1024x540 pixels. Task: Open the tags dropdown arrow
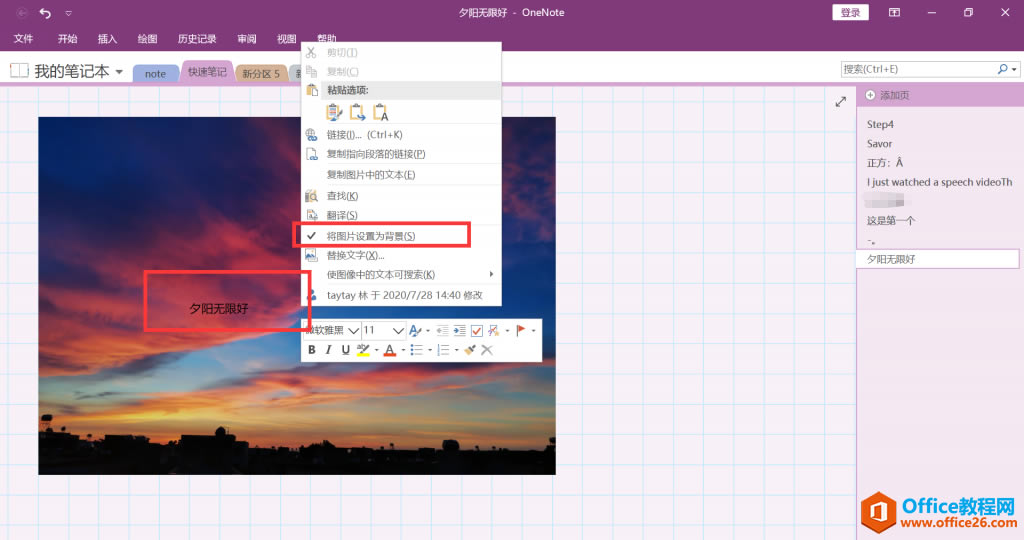[x=507, y=331]
